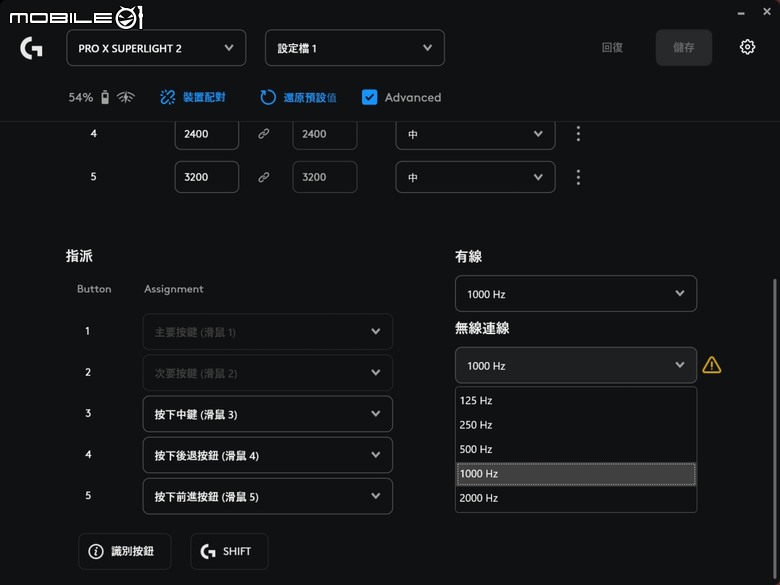
Task: Open the three-dot menu for DPI row 4
Action: [578, 133]
